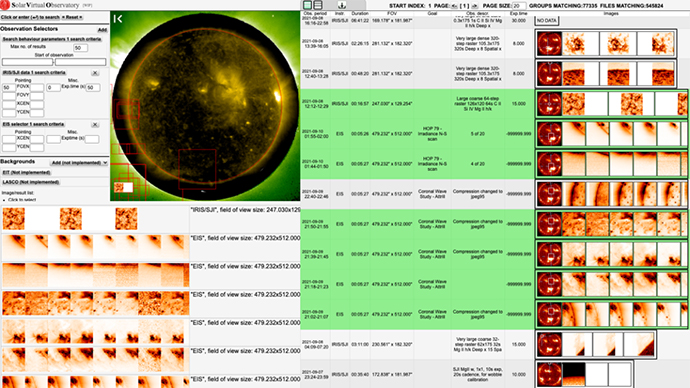The height and width of the screenshot is (388, 690).
Task: Select the '4 of 20' description cell
Action: (x=478, y=164)
